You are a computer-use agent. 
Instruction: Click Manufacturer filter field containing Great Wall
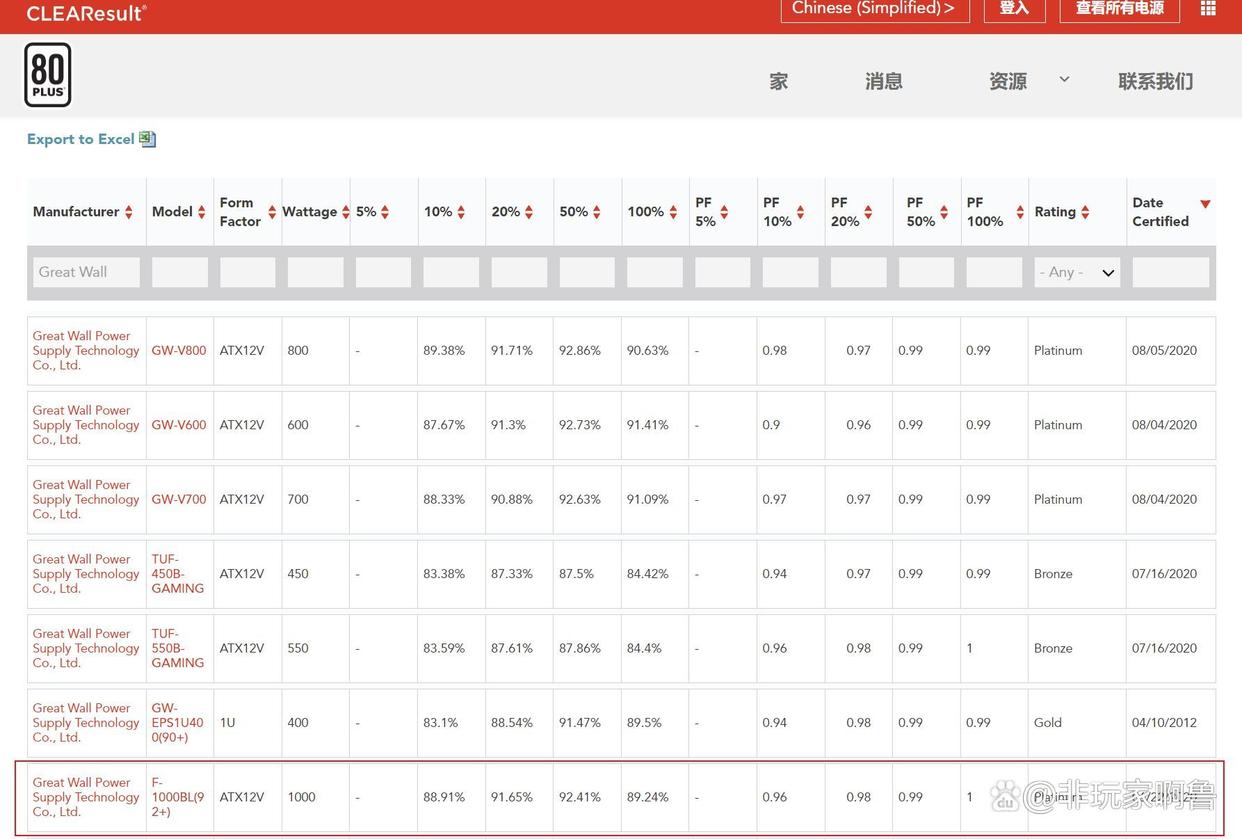[x=86, y=272]
